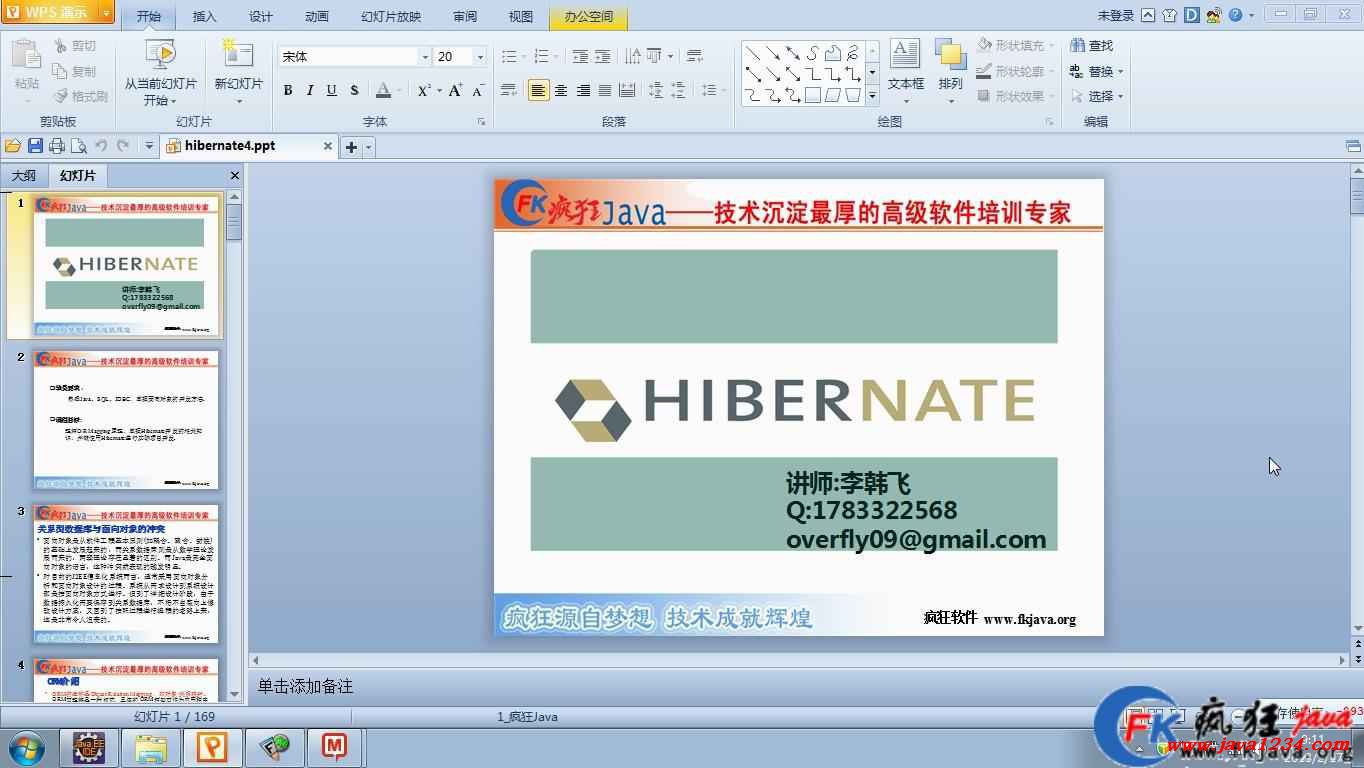
Task: Click the 查找 find binoculars button
Action: [1091, 46]
